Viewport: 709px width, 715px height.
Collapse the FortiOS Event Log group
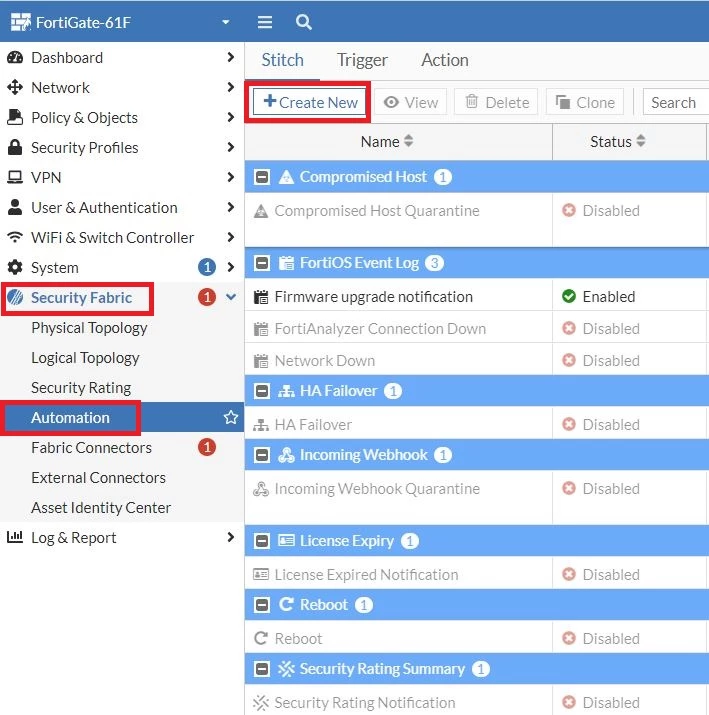262,263
